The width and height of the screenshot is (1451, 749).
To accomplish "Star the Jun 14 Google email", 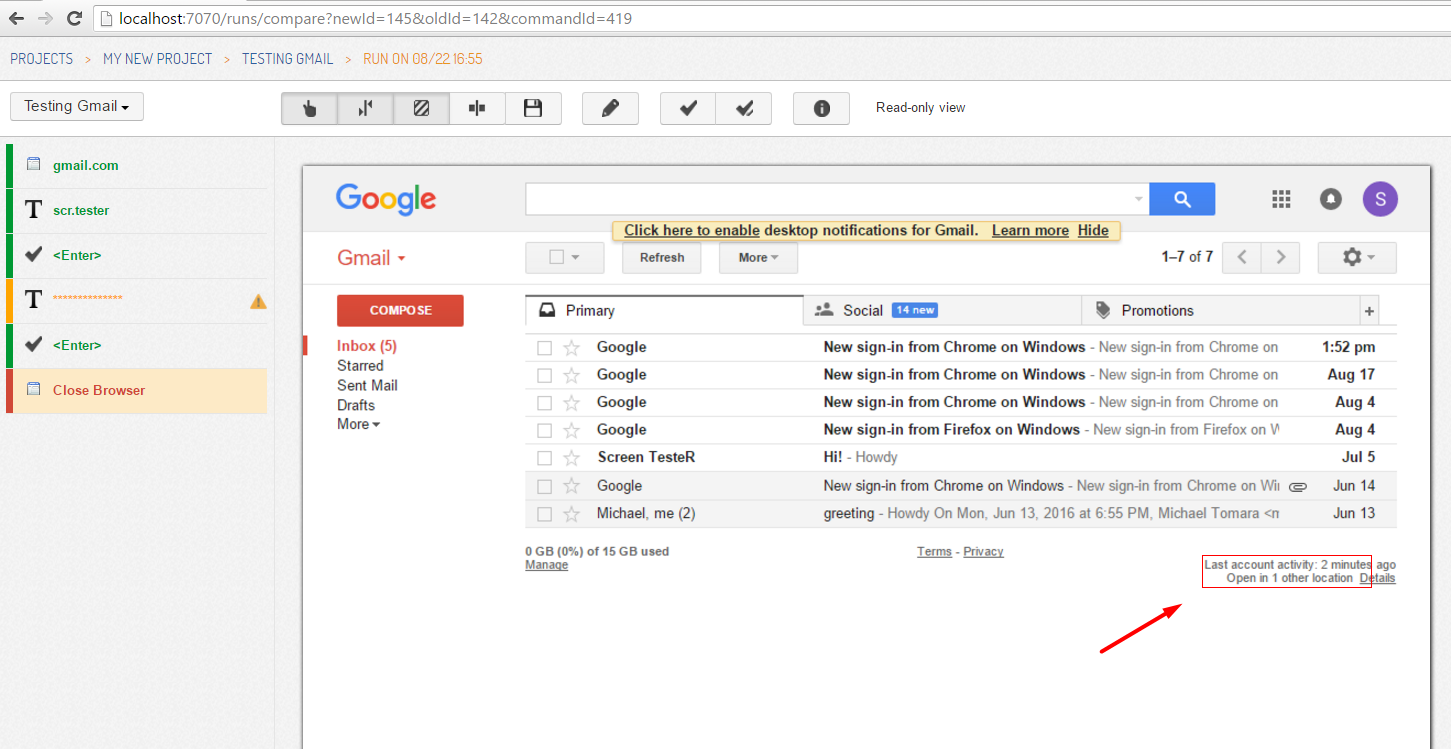I will pos(572,486).
